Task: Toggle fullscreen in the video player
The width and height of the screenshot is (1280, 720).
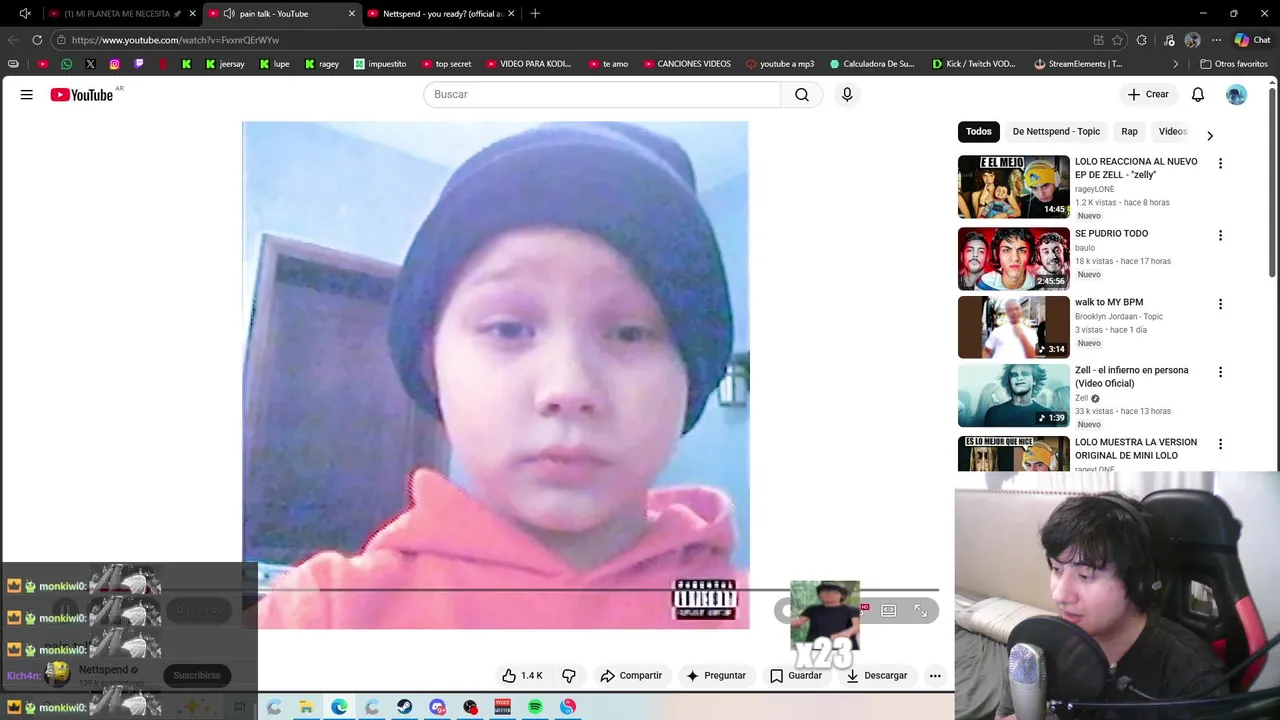Action: (921, 610)
